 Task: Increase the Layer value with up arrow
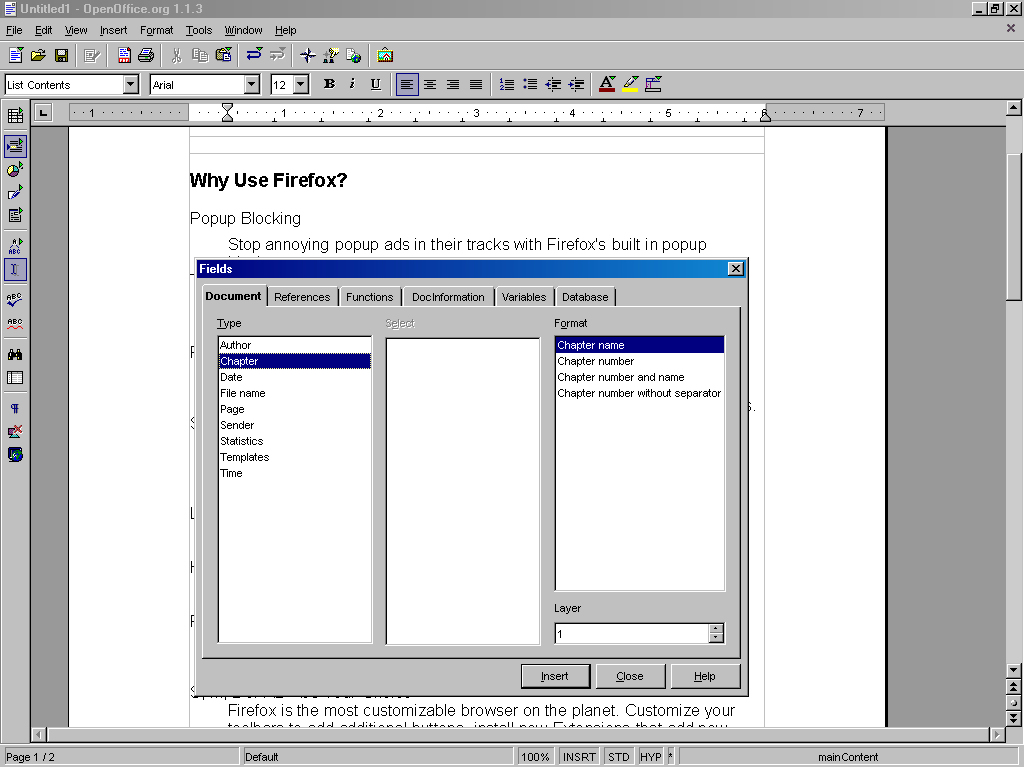coord(715,629)
